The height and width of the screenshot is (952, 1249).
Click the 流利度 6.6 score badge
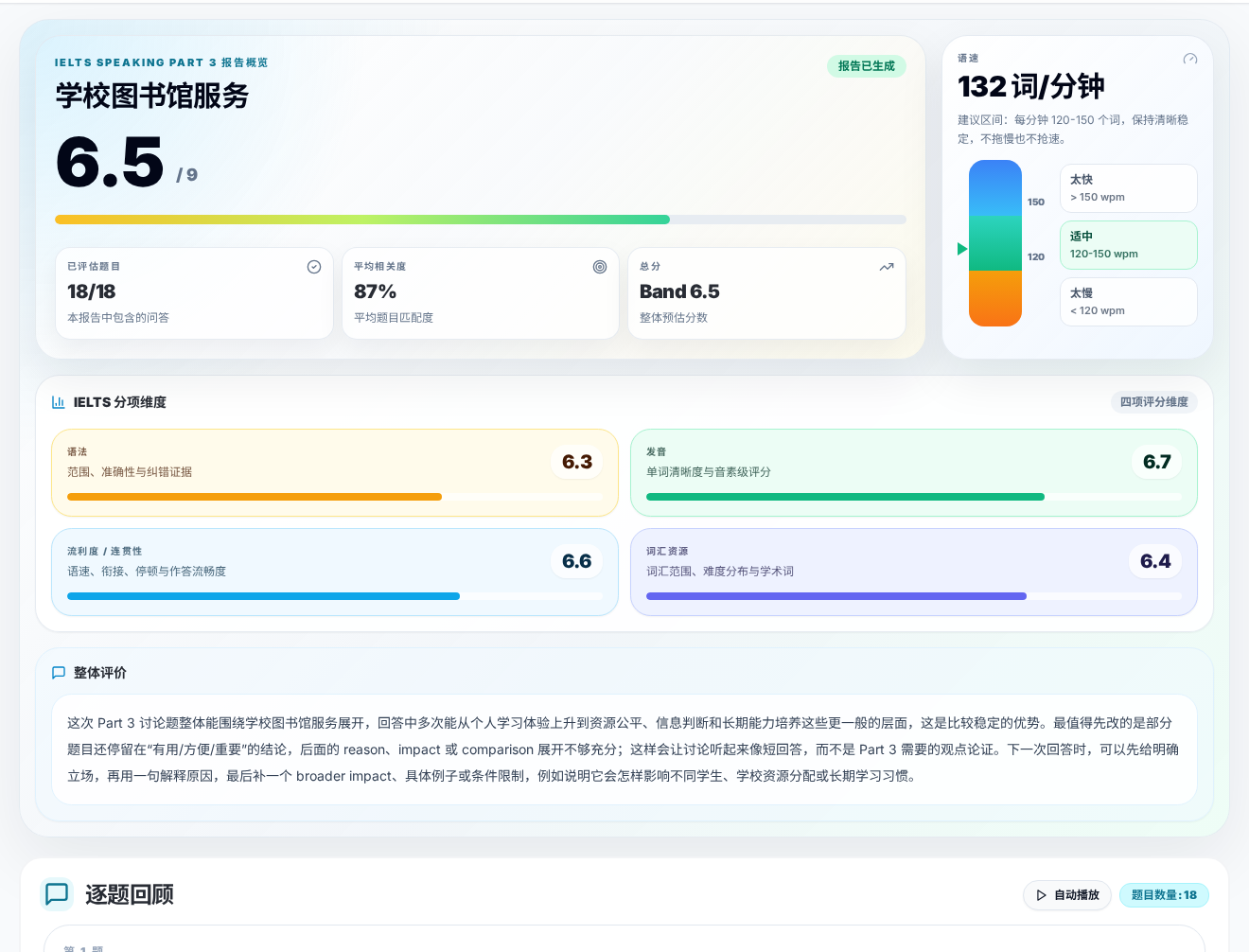[577, 561]
